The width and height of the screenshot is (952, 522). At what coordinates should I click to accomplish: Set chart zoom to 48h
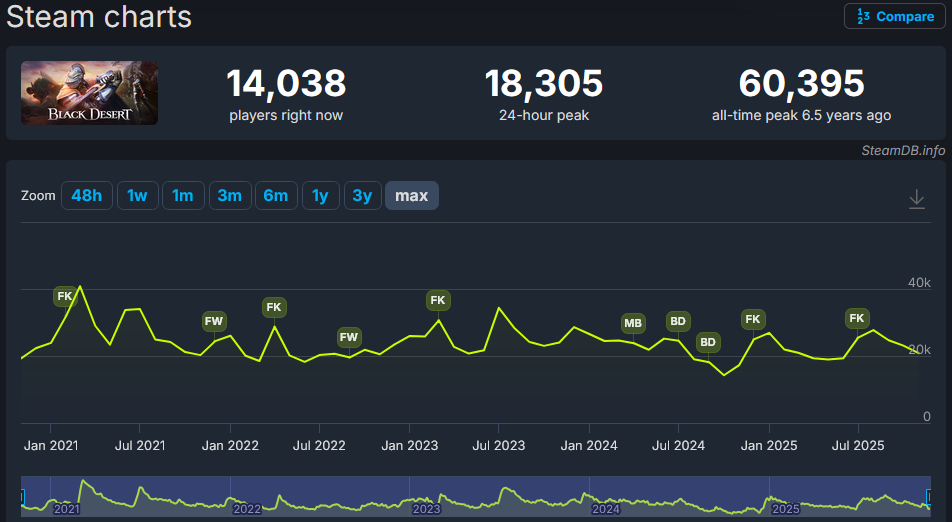point(87,195)
